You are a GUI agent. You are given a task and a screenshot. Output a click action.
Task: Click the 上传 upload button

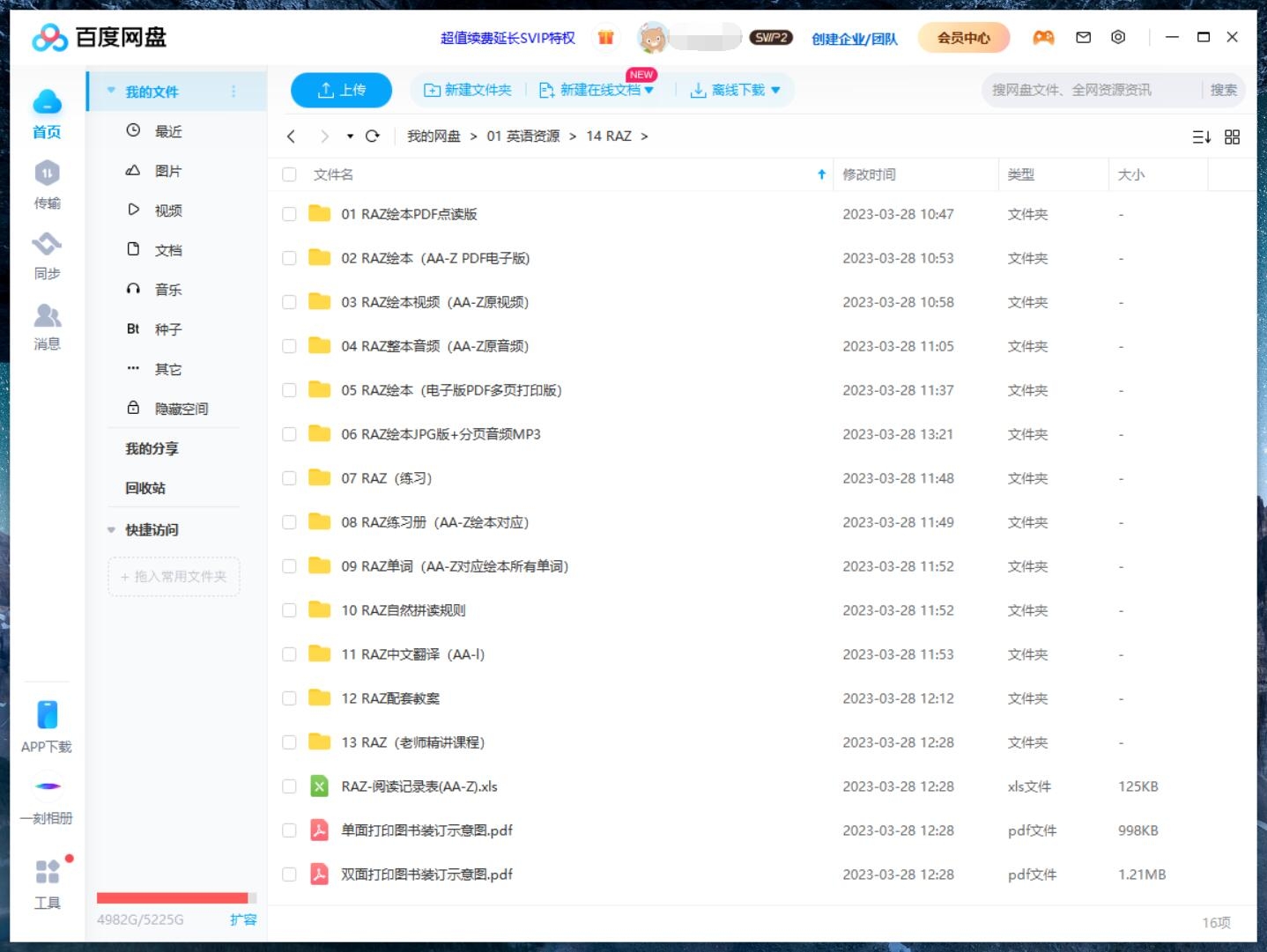coord(341,89)
